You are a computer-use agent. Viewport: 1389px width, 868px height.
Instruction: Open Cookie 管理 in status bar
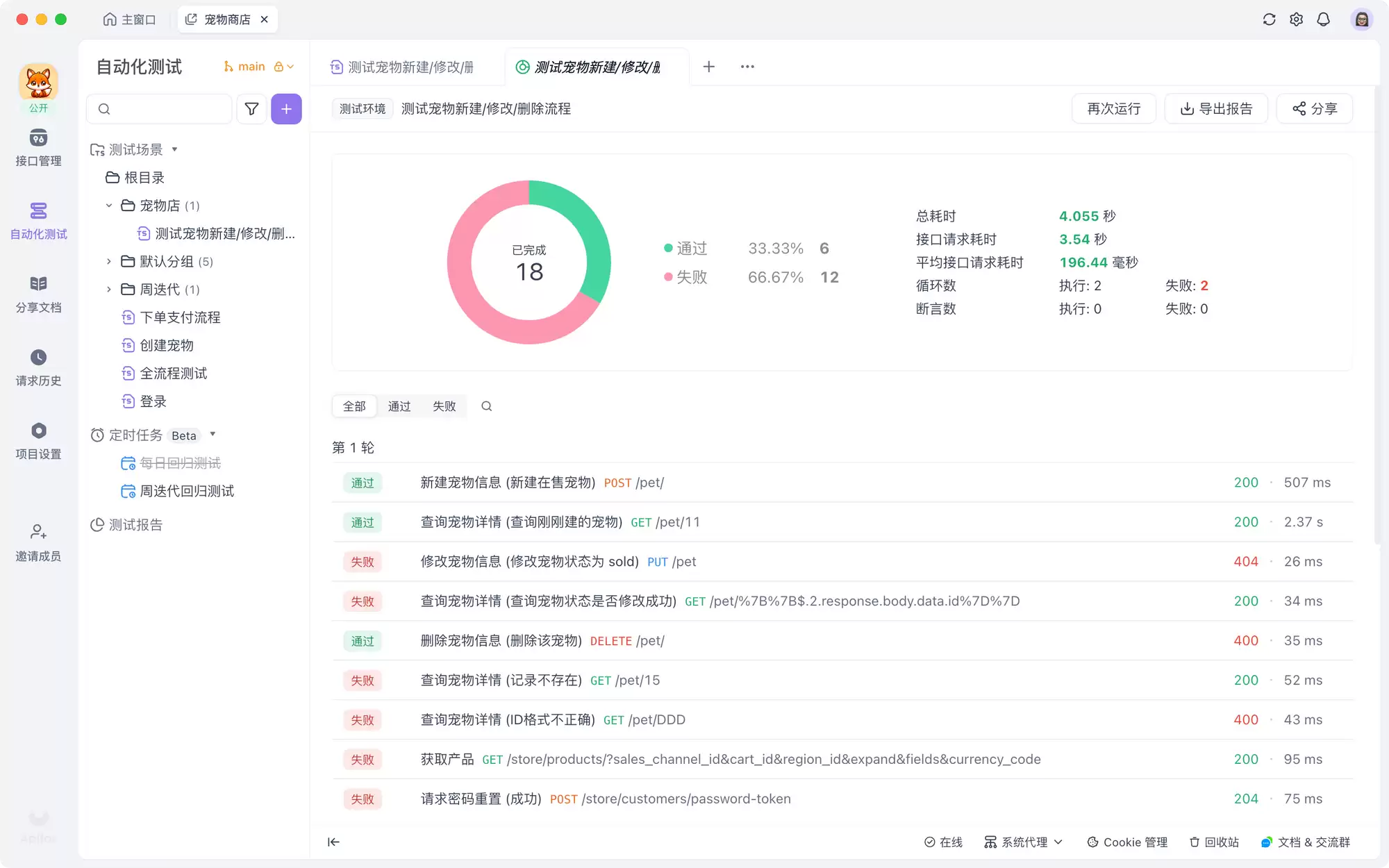[x=1127, y=842]
